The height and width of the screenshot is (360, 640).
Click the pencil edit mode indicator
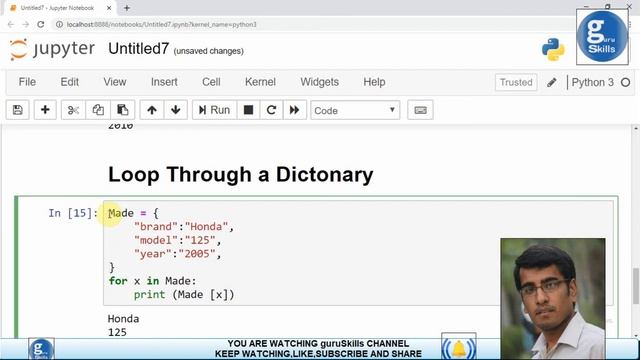pyautogui.click(x=552, y=82)
